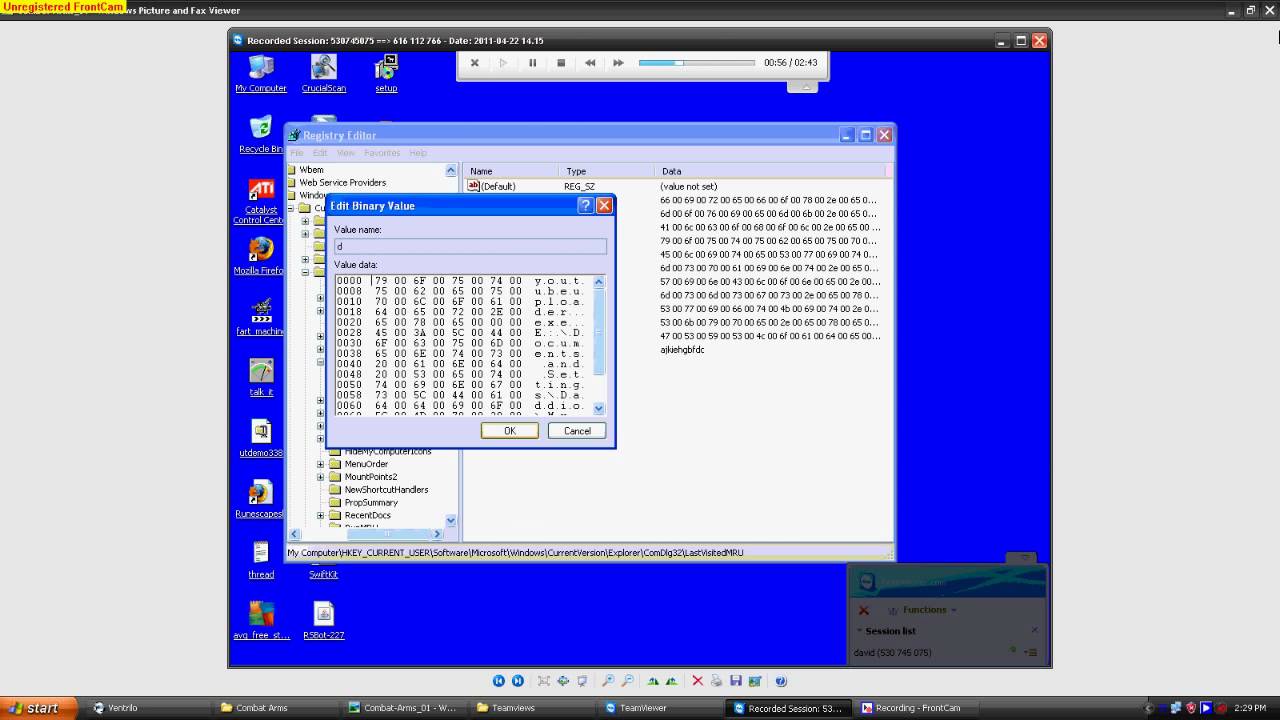The height and width of the screenshot is (720, 1280).
Task: Go to next image in picture viewer
Action: (518, 681)
